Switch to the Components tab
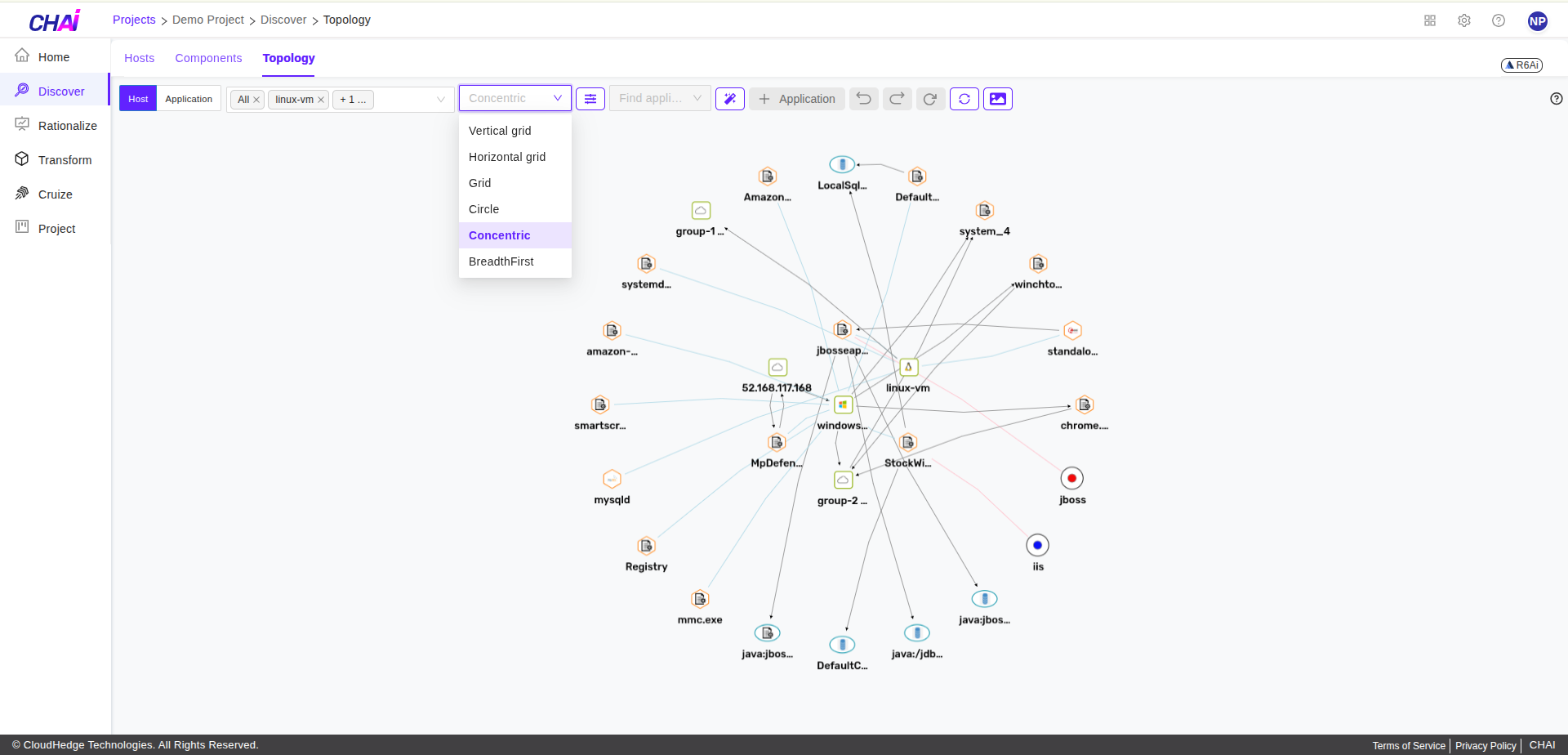 (208, 58)
